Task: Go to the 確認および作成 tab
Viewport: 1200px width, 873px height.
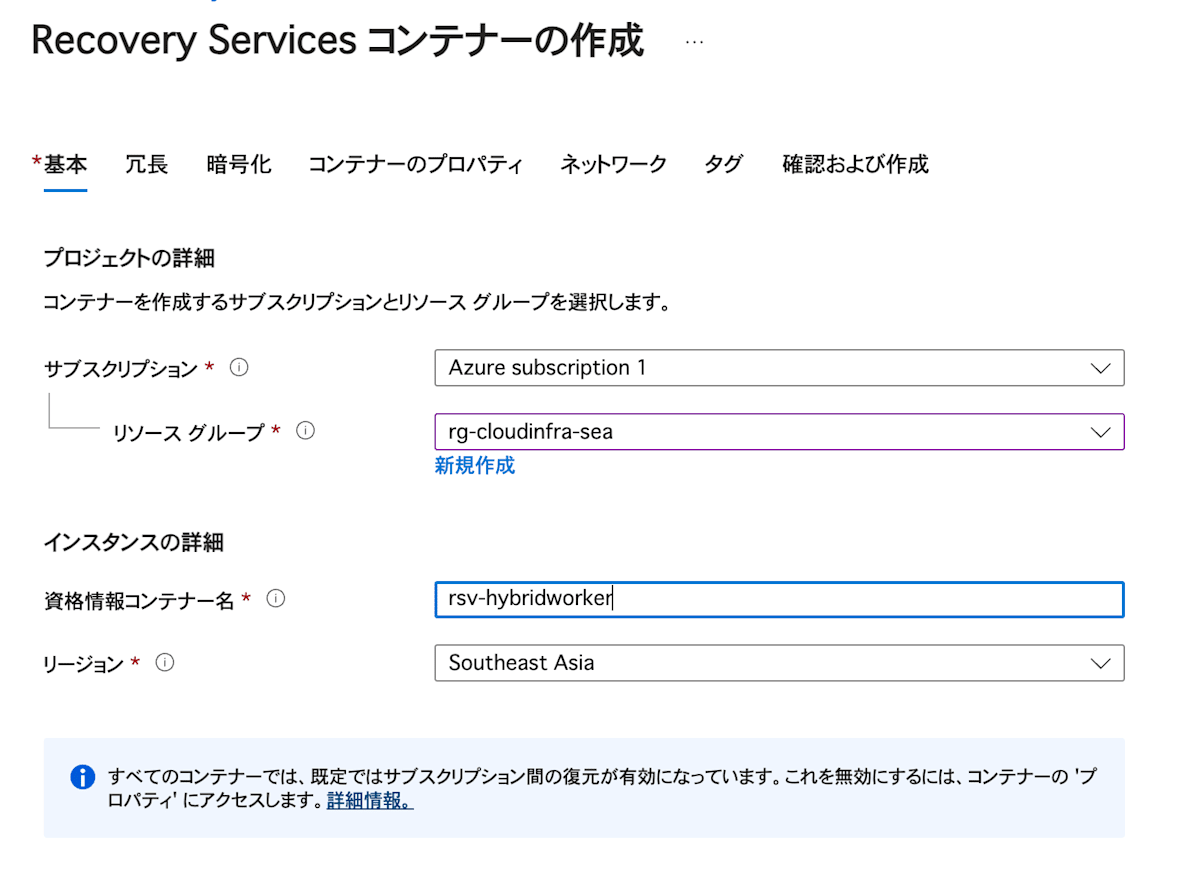Action: tap(855, 165)
